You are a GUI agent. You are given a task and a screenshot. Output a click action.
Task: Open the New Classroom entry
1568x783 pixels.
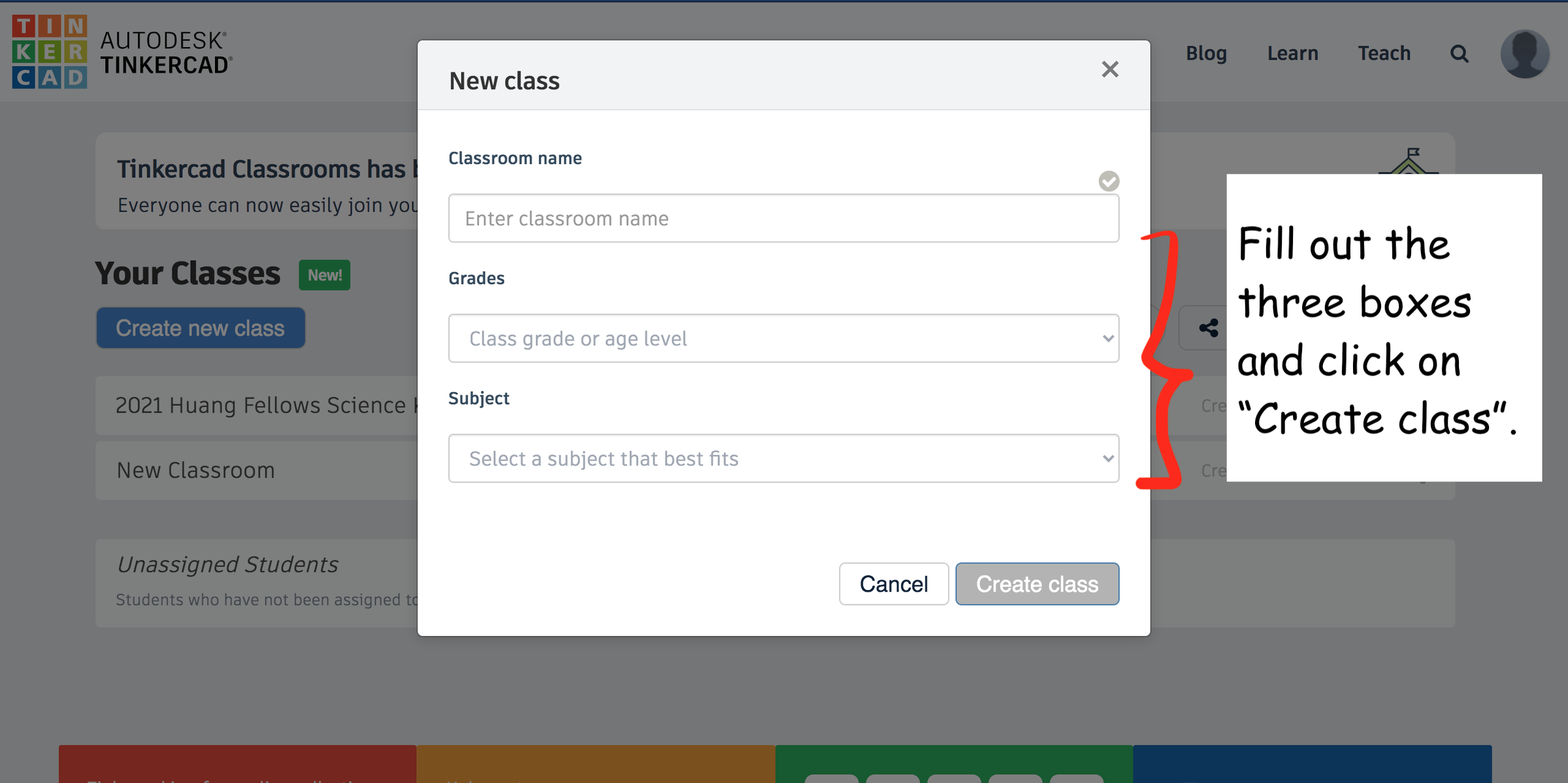[x=195, y=470]
